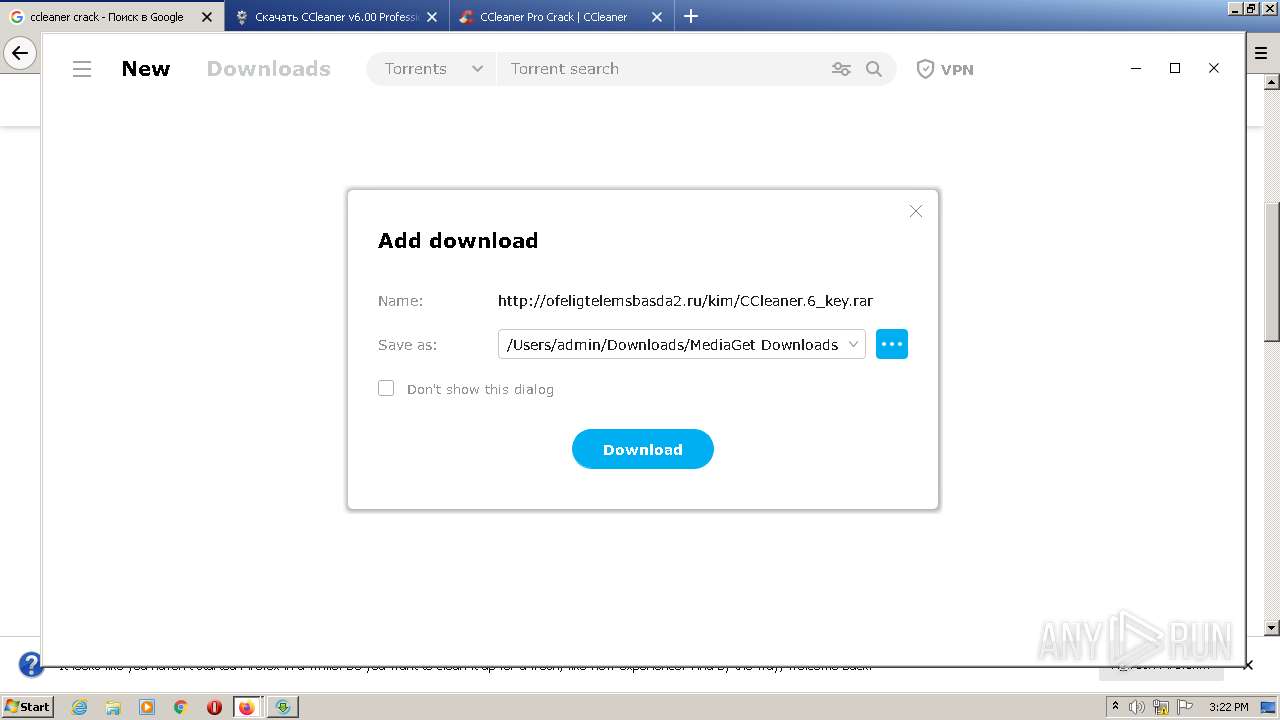1280x720 pixels.
Task: Open the Save as path dropdown
Action: pos(853,344)
